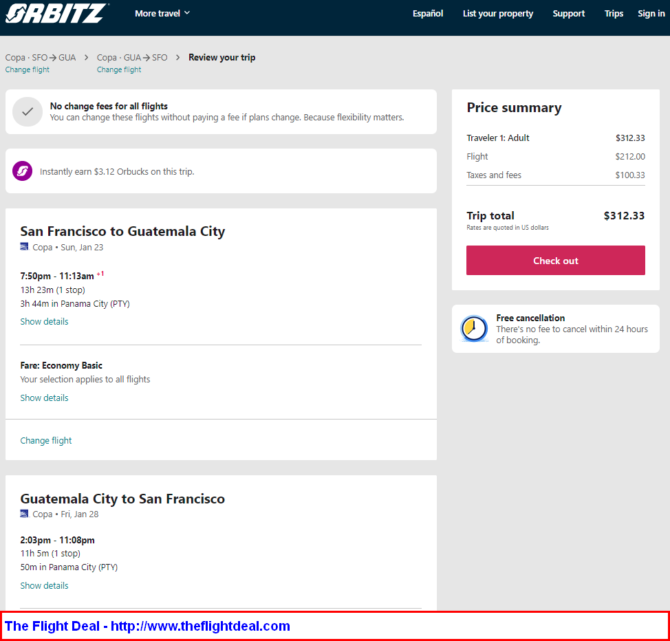
Task: Click '13h 23m (1 stop)' duration text
Action: [53, 290]
